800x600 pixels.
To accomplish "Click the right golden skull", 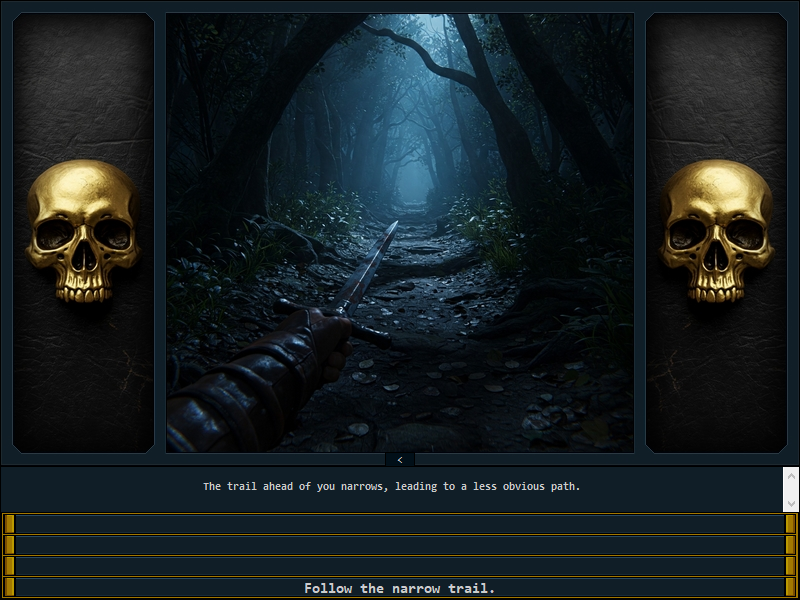I will pos(717,231).
